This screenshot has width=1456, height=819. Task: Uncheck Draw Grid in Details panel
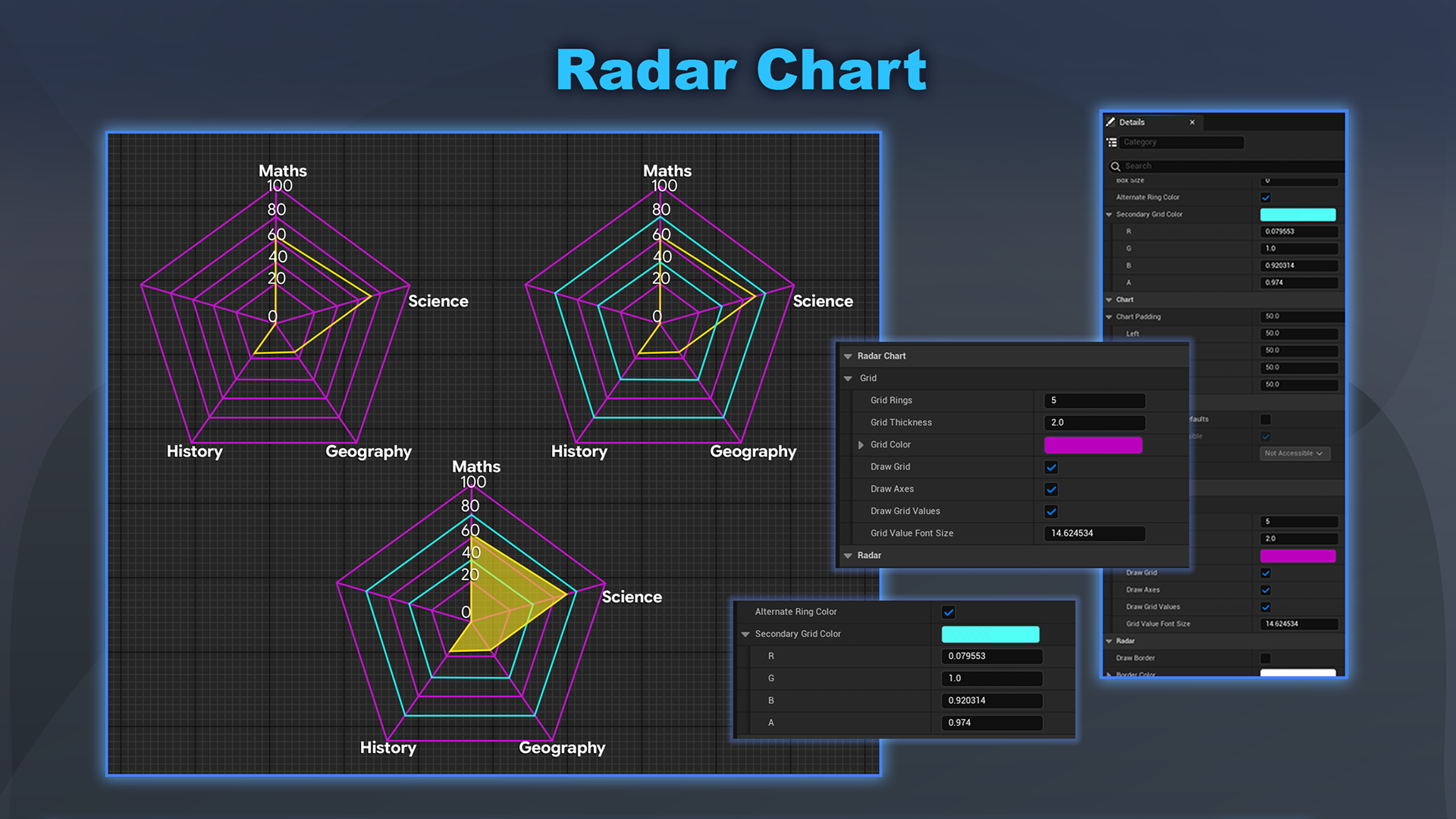pos(1266,573)
